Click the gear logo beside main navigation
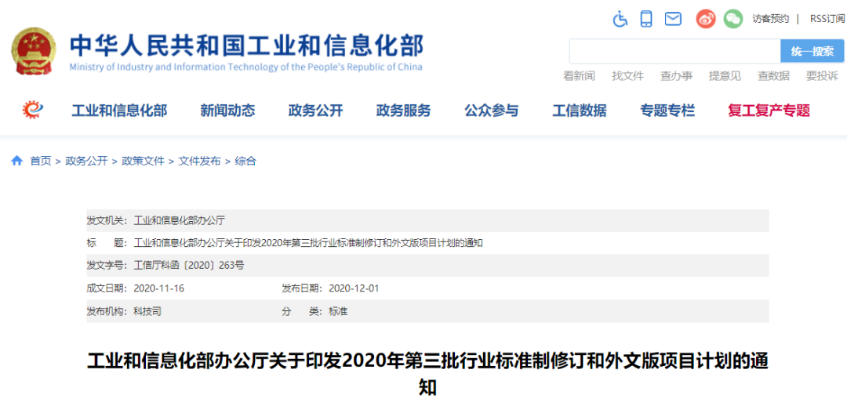The height and width of the screenshot is (406, 860). pos(33,110)
